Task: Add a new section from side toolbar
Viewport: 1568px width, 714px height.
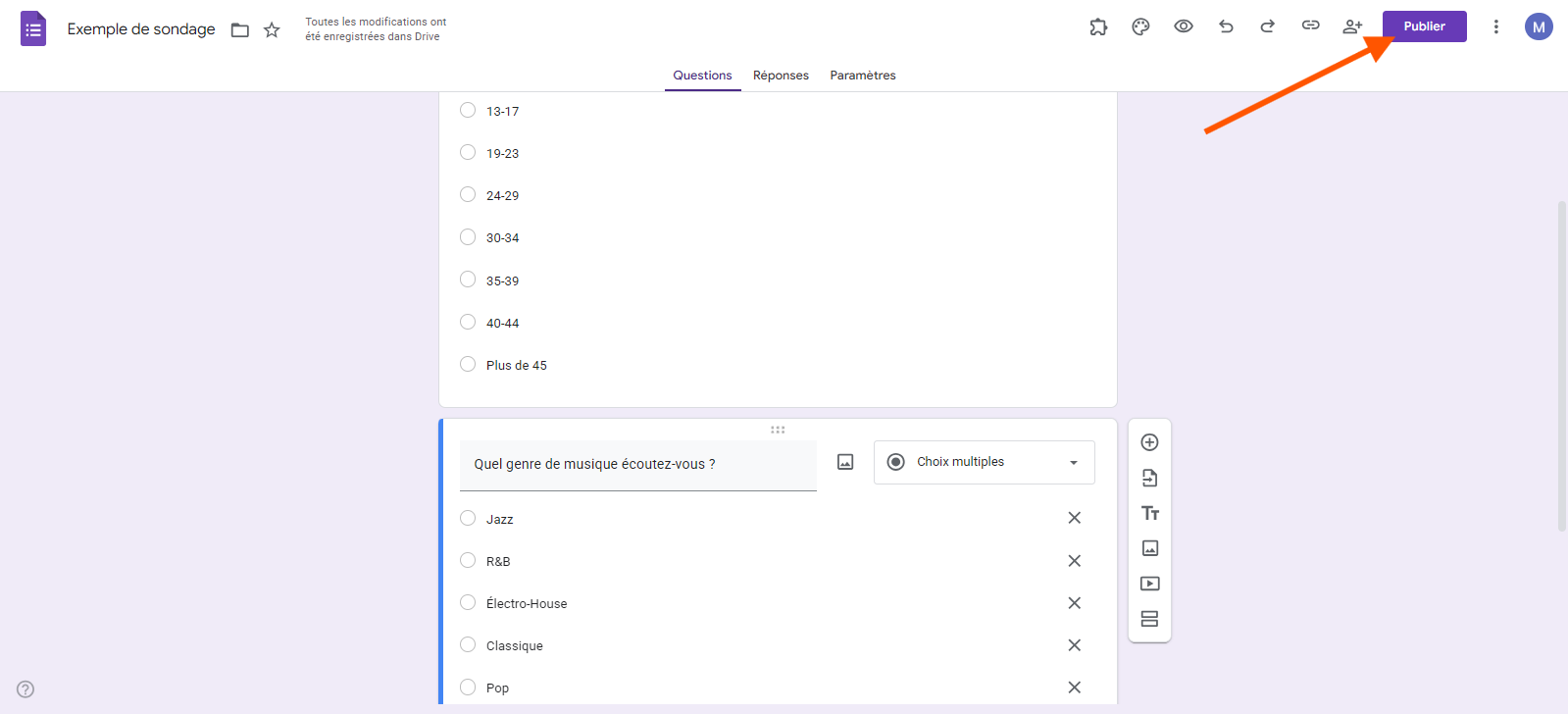Action: pos(1150,619)
